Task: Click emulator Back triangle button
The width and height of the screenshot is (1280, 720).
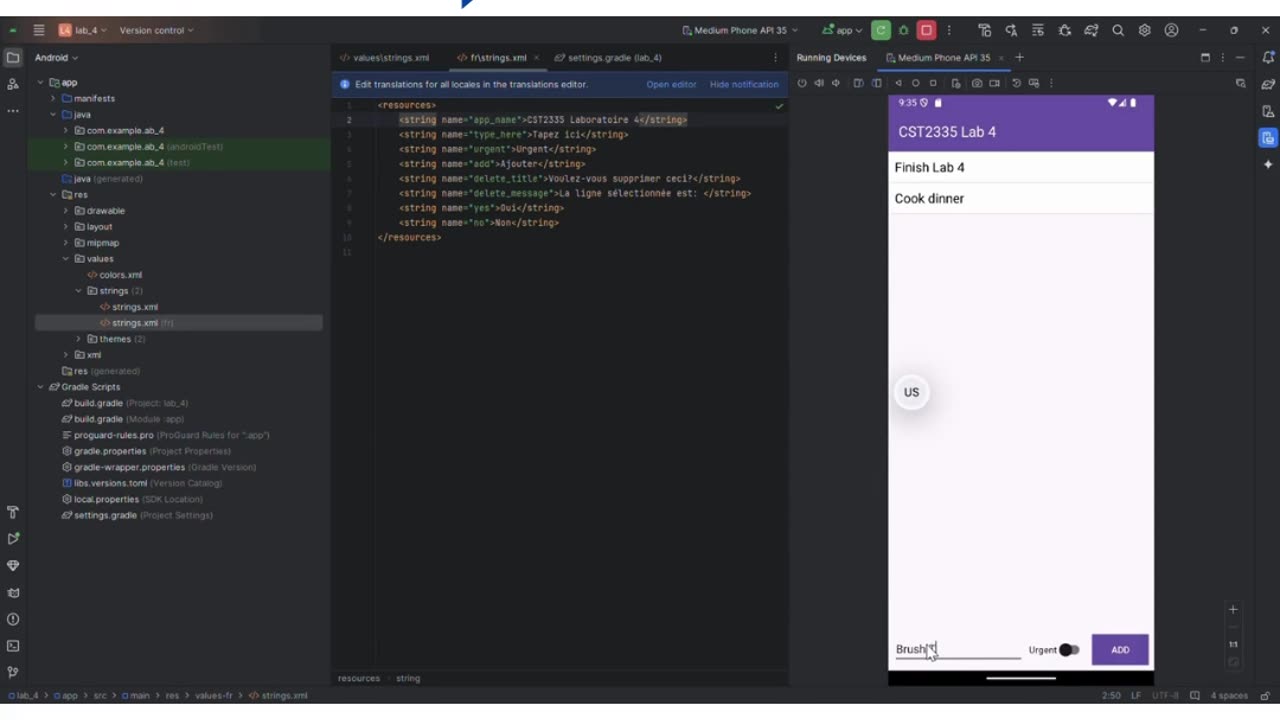Action: tap(898, 83)
